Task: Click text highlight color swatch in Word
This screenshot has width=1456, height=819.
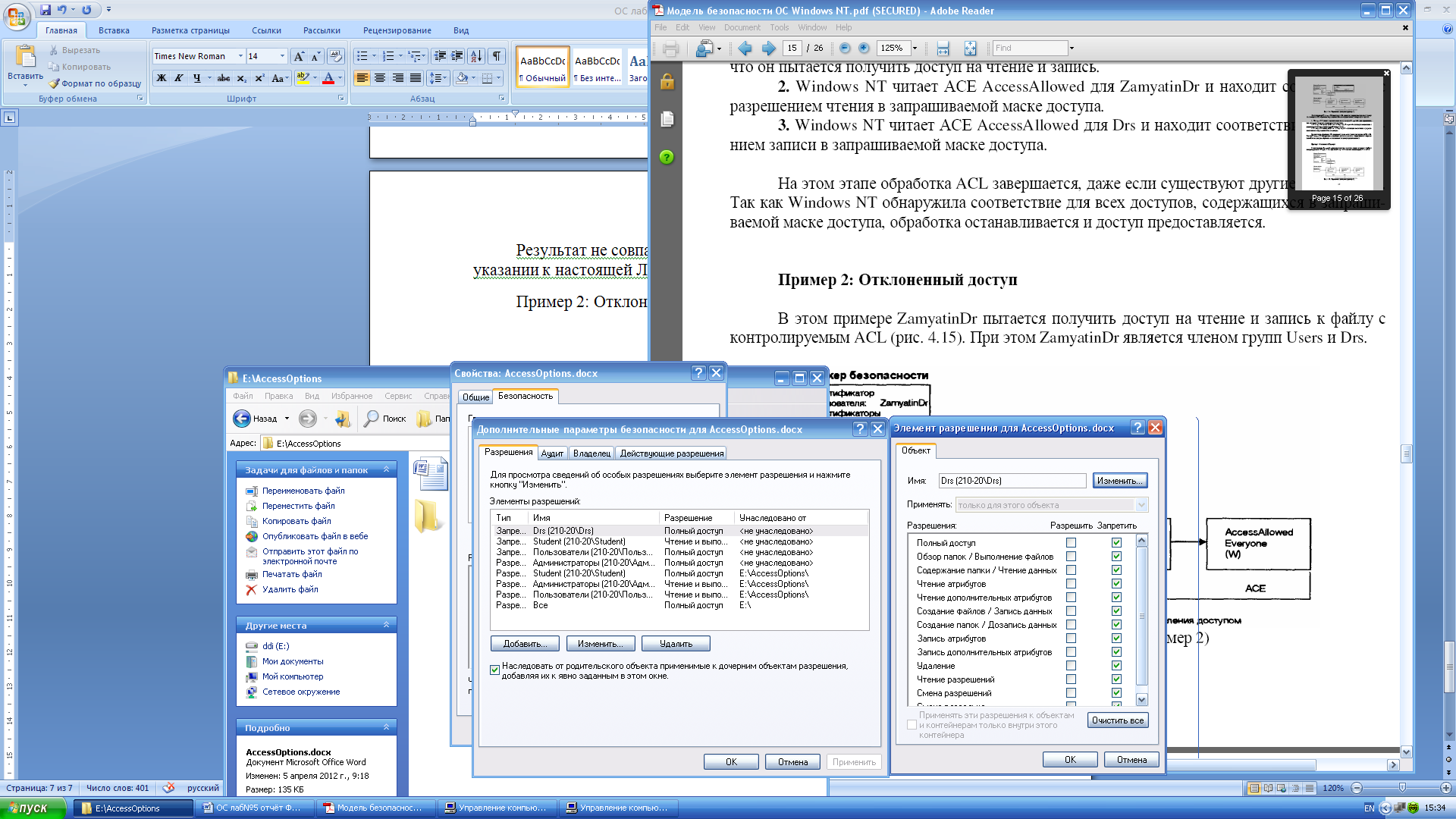Action: click(x=302, y=78)
